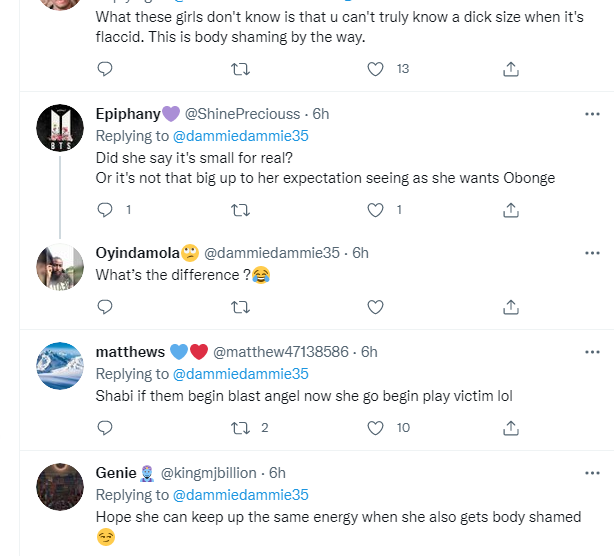View Genie's profile picture
The height and width of the screenshot is (556, 614).
point(59,488)
